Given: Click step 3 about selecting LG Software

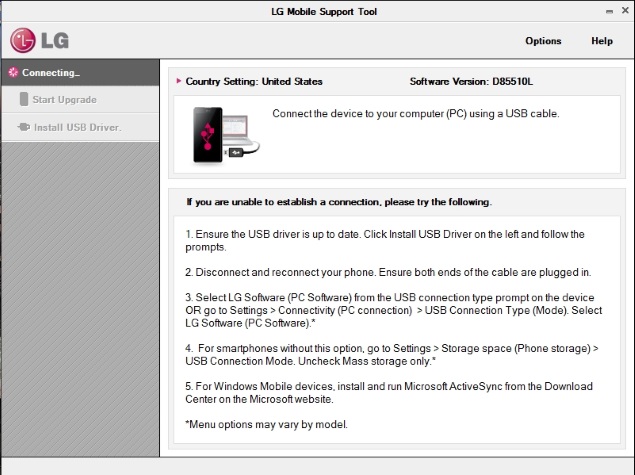Looking at the screenshot, I should coord(394,310).
